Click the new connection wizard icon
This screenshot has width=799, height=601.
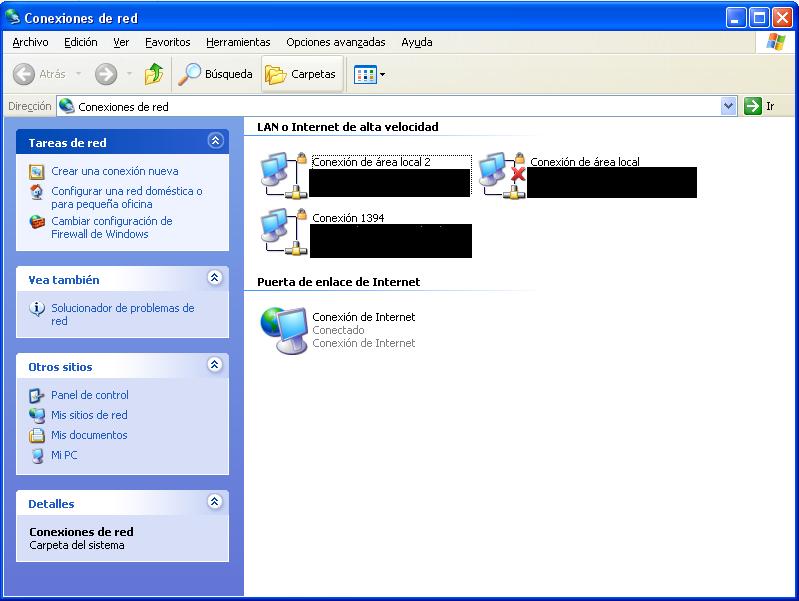[x=37, y=172]
